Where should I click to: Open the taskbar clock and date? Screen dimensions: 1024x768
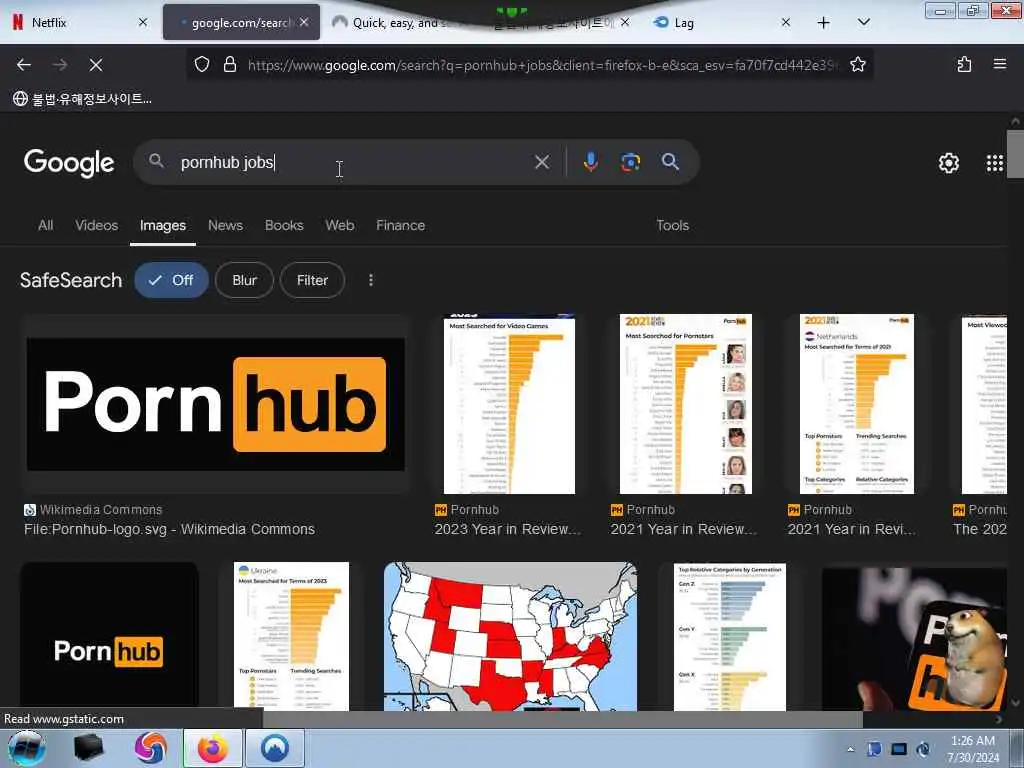click(x=973, y=749)
